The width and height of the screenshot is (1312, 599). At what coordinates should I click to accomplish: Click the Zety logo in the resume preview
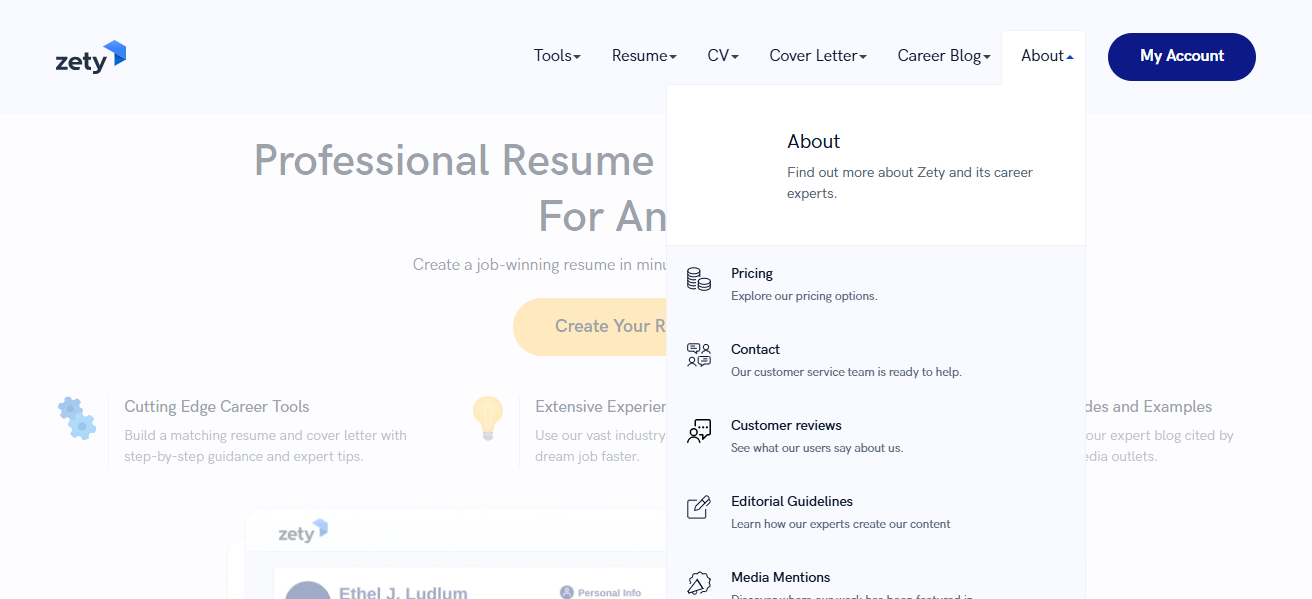click(303, 531)
